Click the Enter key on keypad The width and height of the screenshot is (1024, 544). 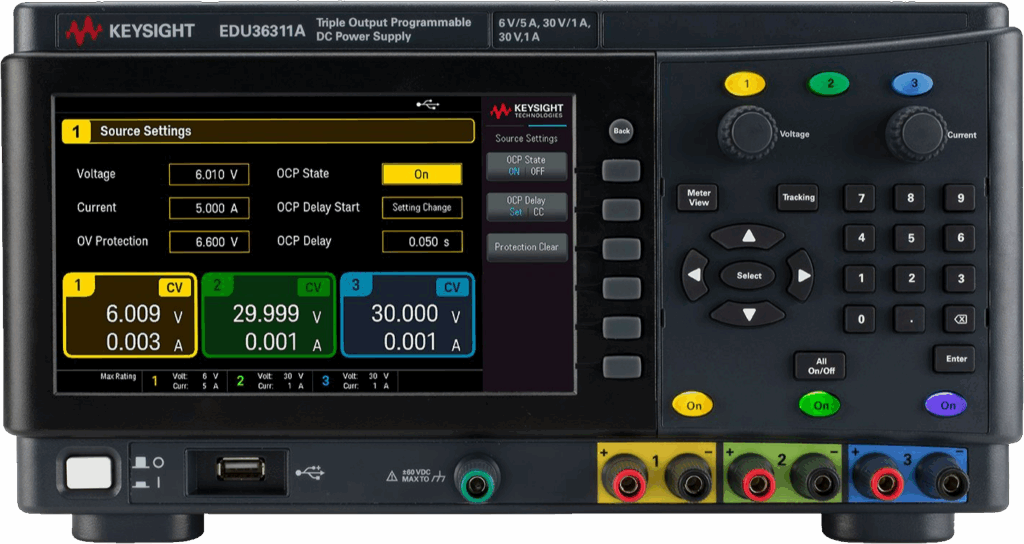point(955,359)
